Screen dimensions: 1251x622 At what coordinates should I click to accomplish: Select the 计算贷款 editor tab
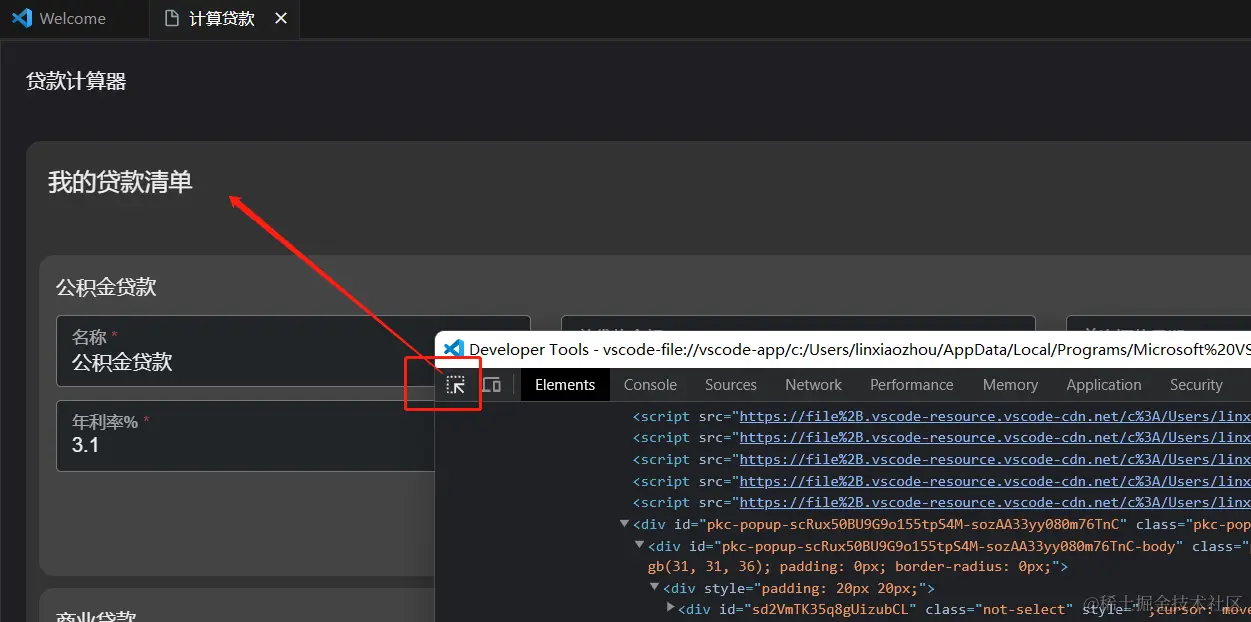[x=225, y=18]
